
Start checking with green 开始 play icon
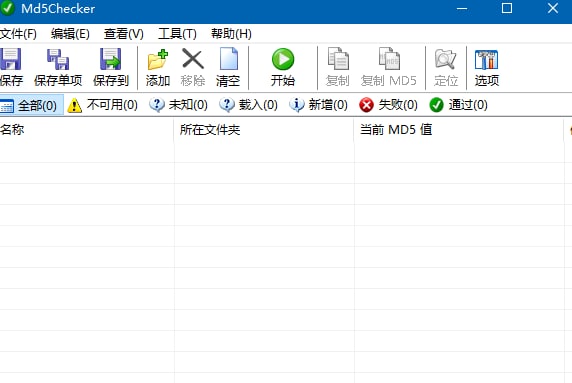283,59
